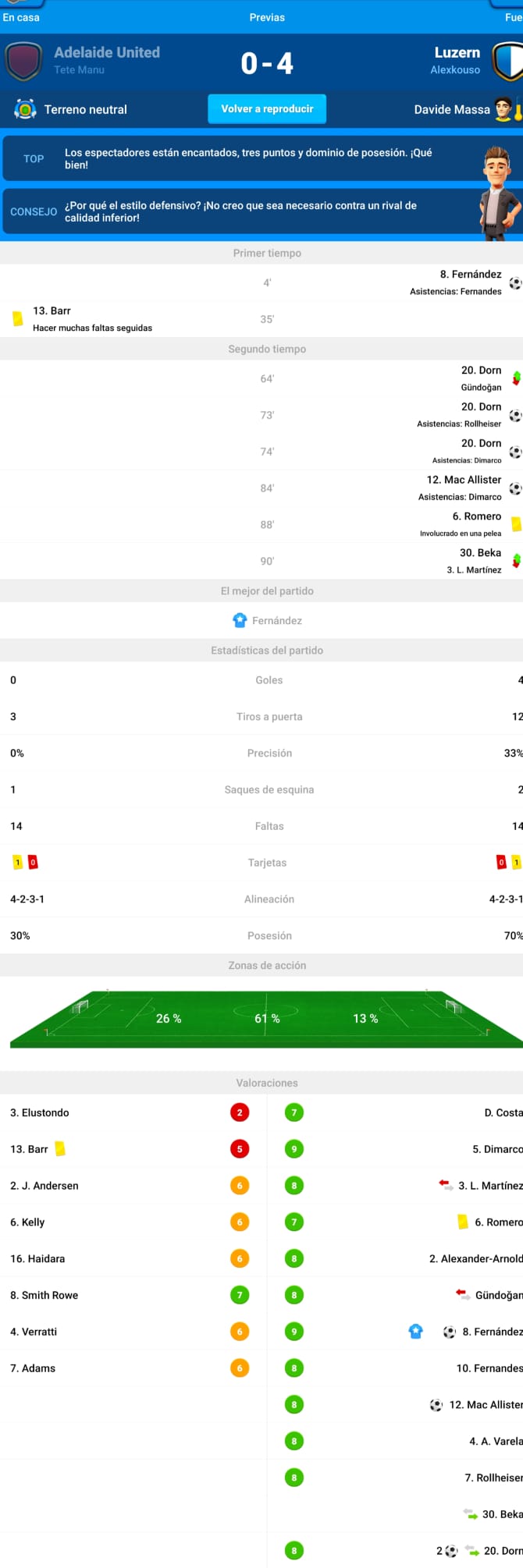
Task: Click the substitution icon at minute 64
Action: click(x=516, y=378)
